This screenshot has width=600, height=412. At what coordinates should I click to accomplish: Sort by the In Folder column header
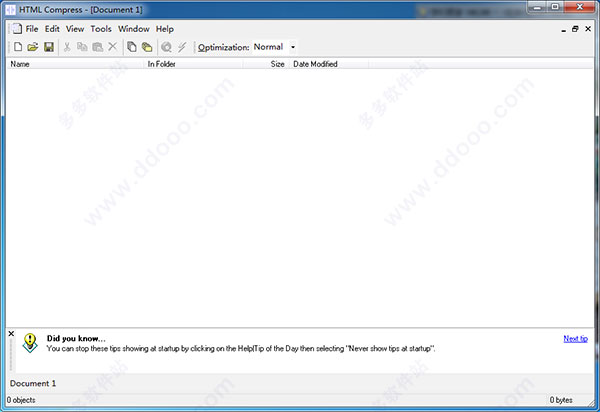point(193,64)
